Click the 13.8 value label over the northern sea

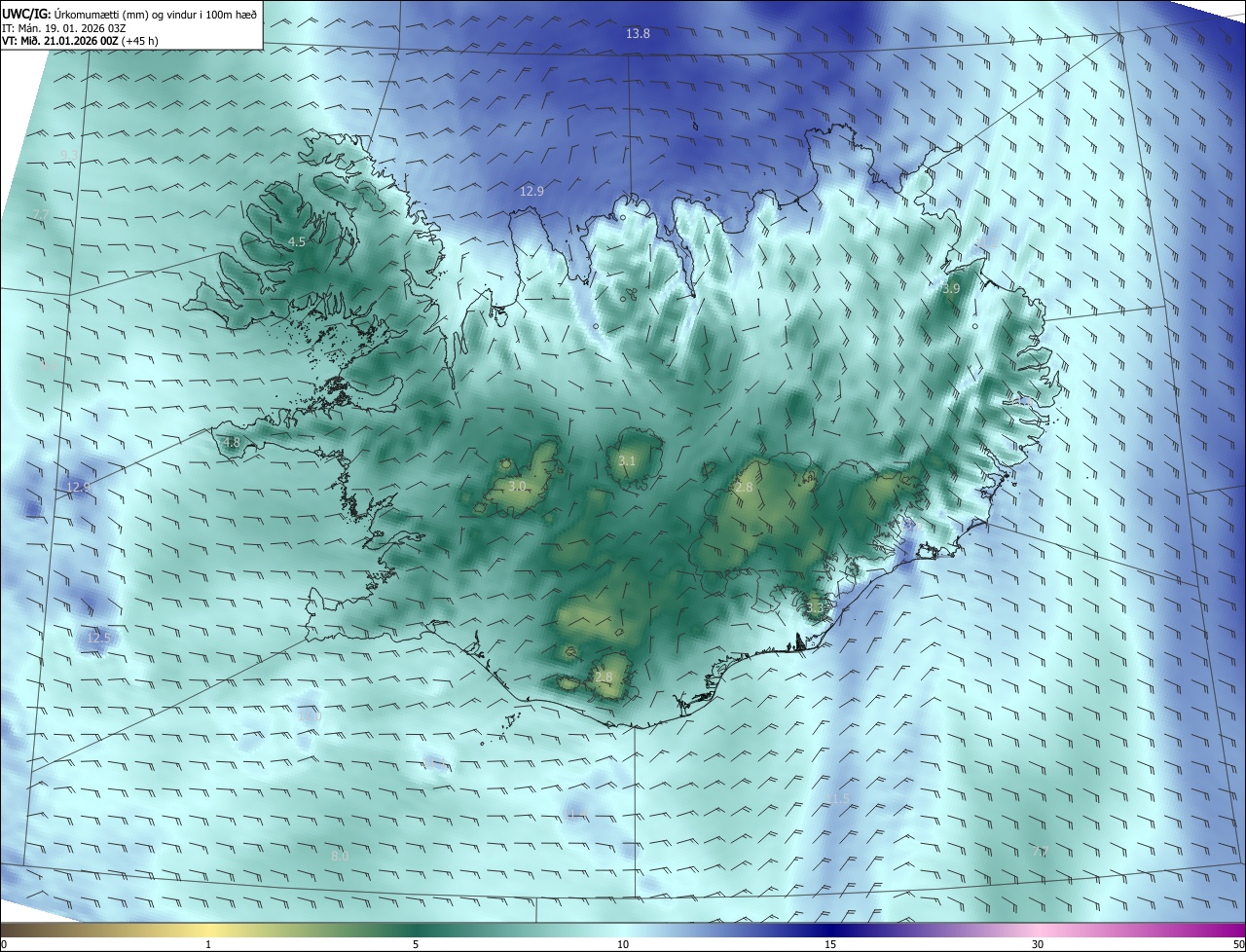tap(638, 33)
